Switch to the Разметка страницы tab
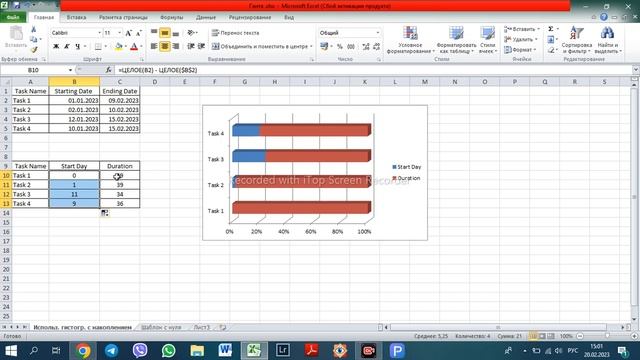The width and height of the screenshot is (640, 360). pyautogui.click(x=123, y=17)
